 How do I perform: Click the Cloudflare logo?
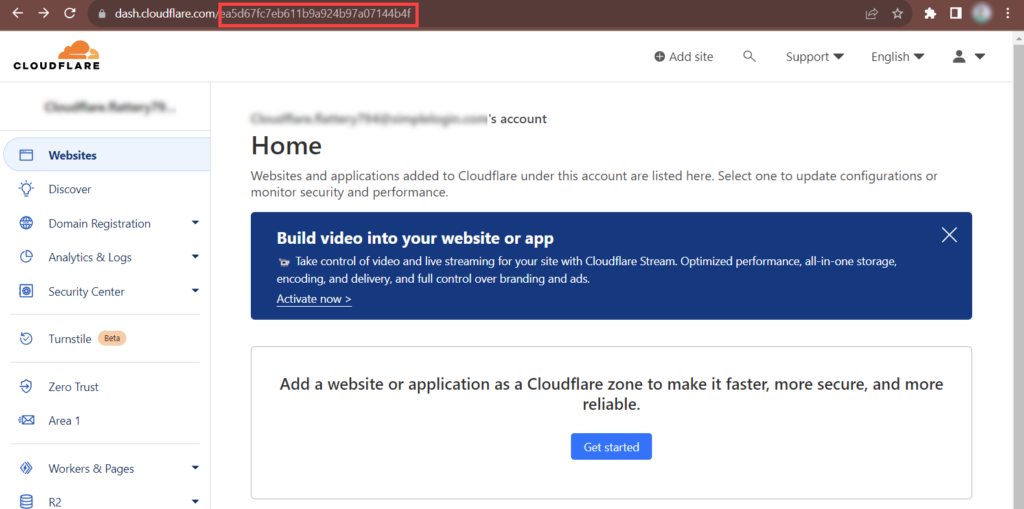pos(56,55)
